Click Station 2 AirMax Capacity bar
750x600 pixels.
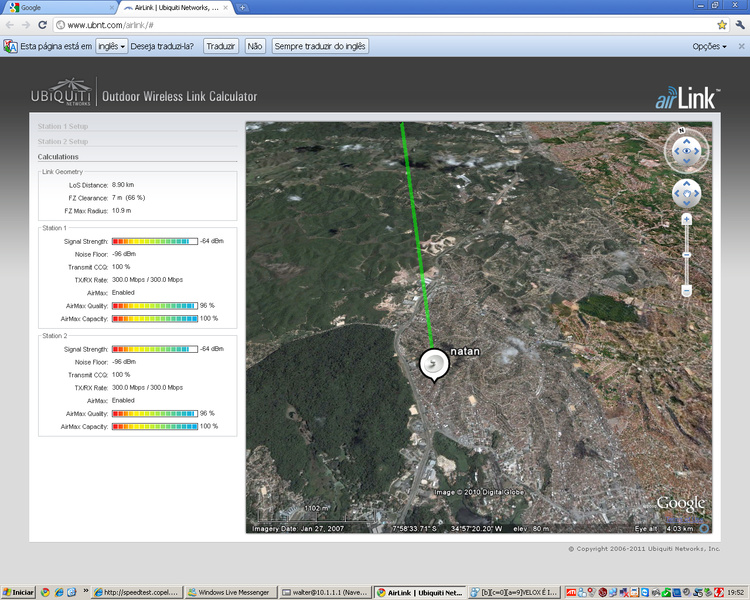155,426
